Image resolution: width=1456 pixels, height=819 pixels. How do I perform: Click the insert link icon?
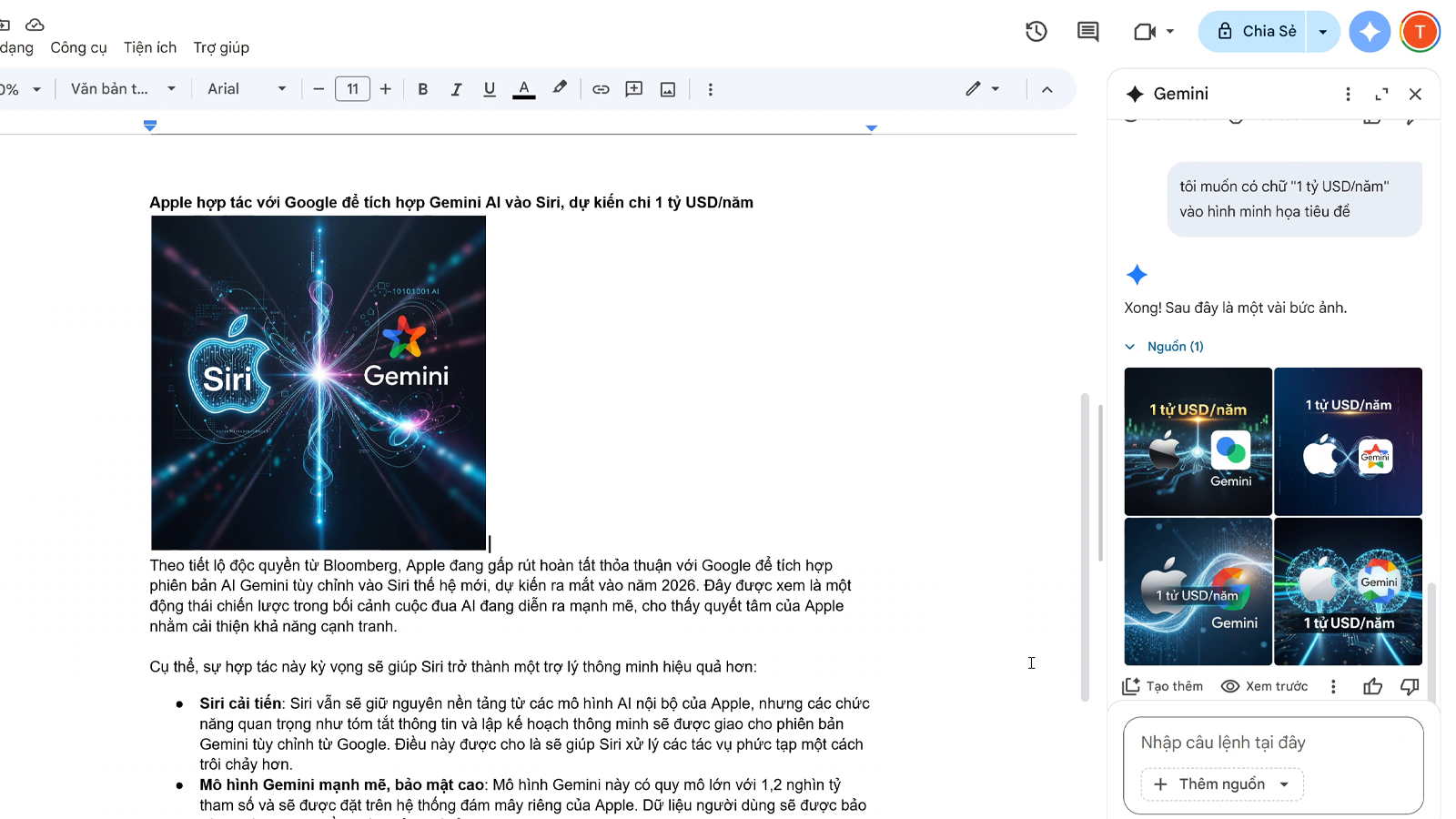[x=601, y=89]
